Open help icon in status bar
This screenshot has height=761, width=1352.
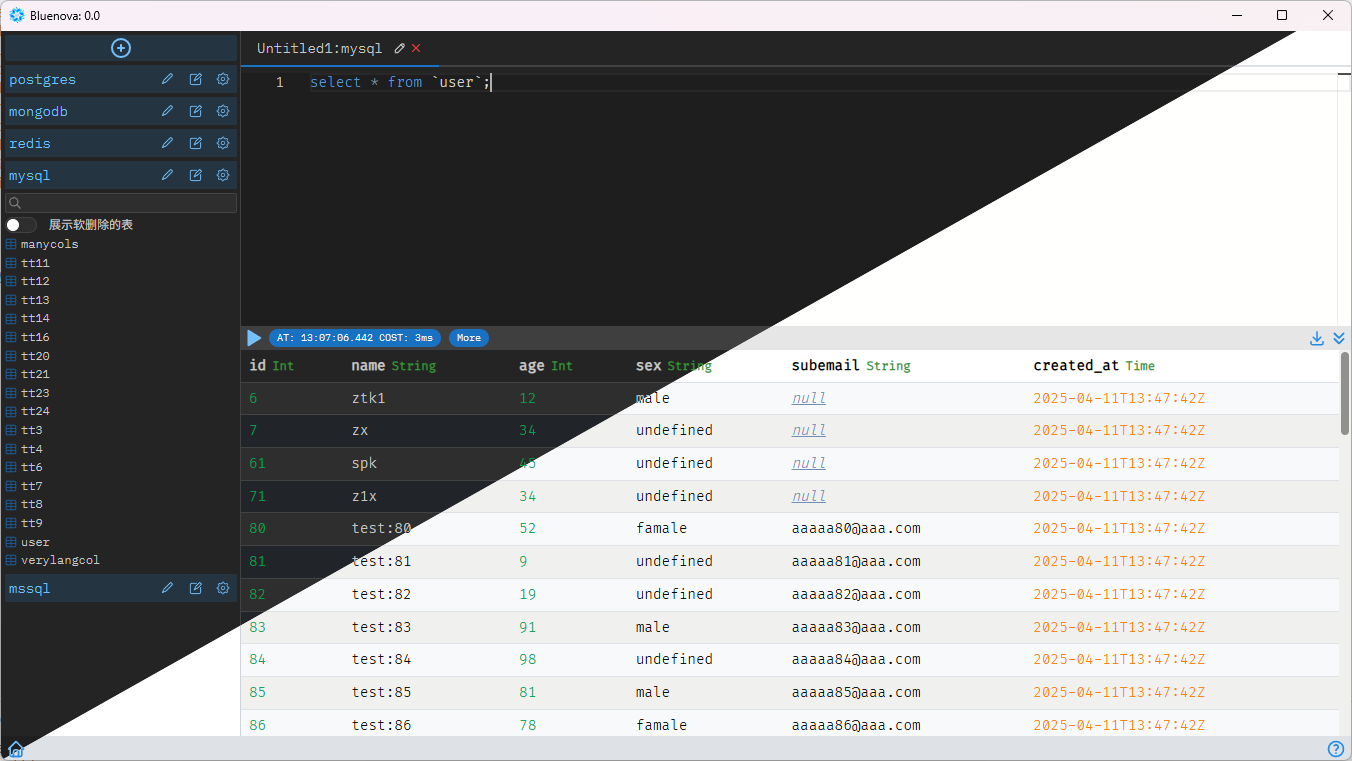tap(1335, 749)
